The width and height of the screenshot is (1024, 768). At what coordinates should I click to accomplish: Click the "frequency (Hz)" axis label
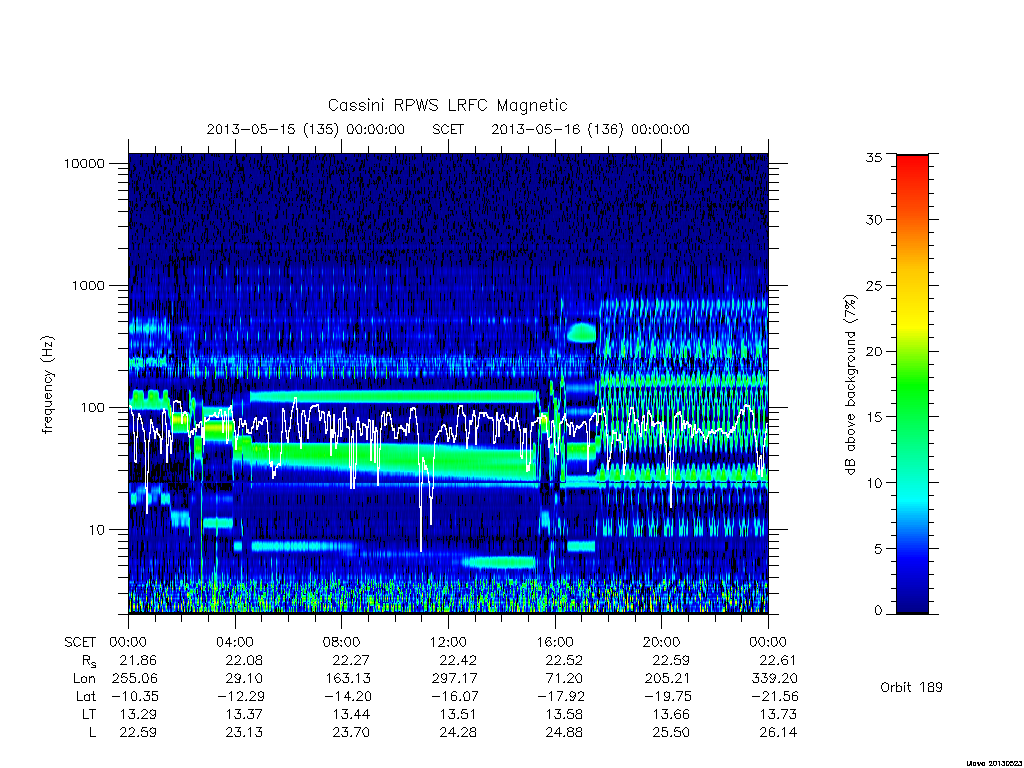[x=47, y=385]
